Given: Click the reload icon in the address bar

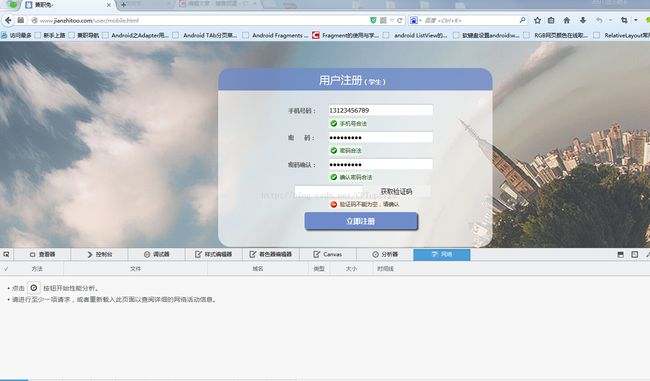Looking at the screenshot, I should (x=400, y=20).
